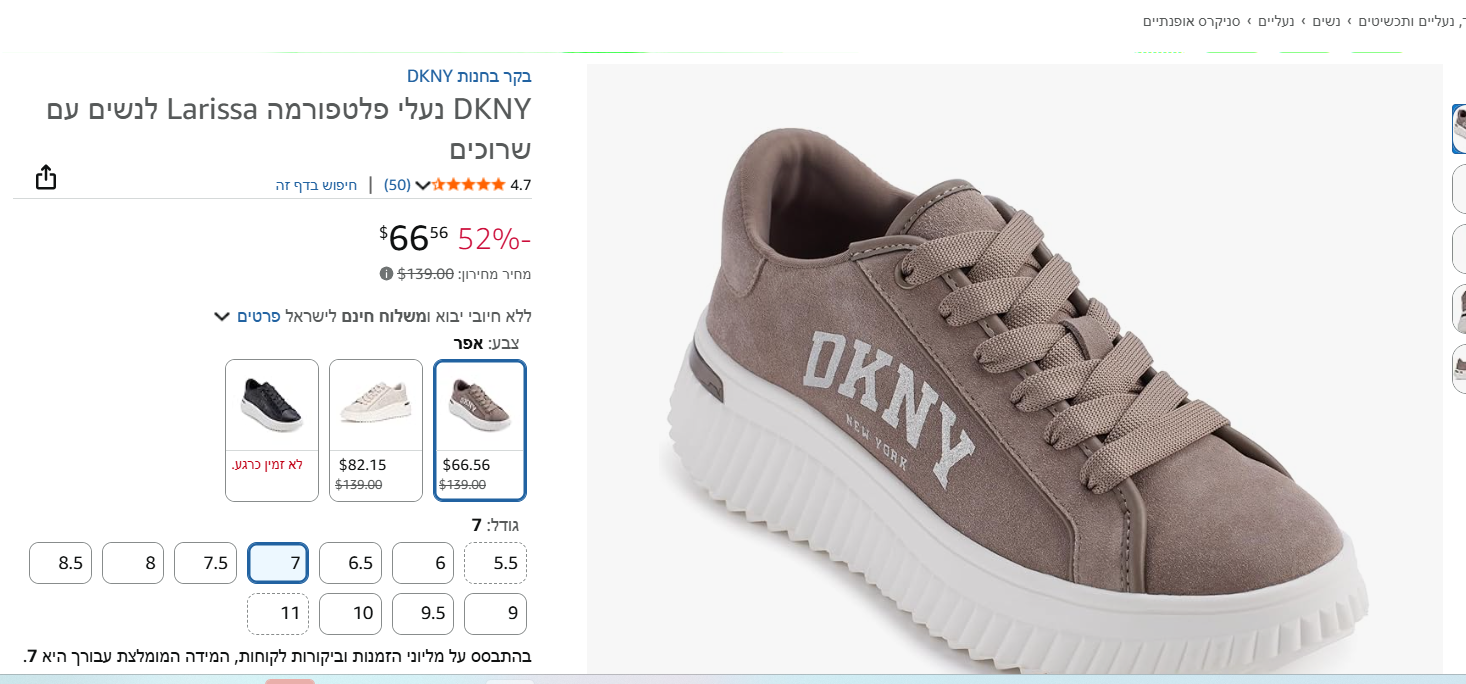Viewport: 1466px width, 684px height.
Task: Choose size 9
Action: 495,614
